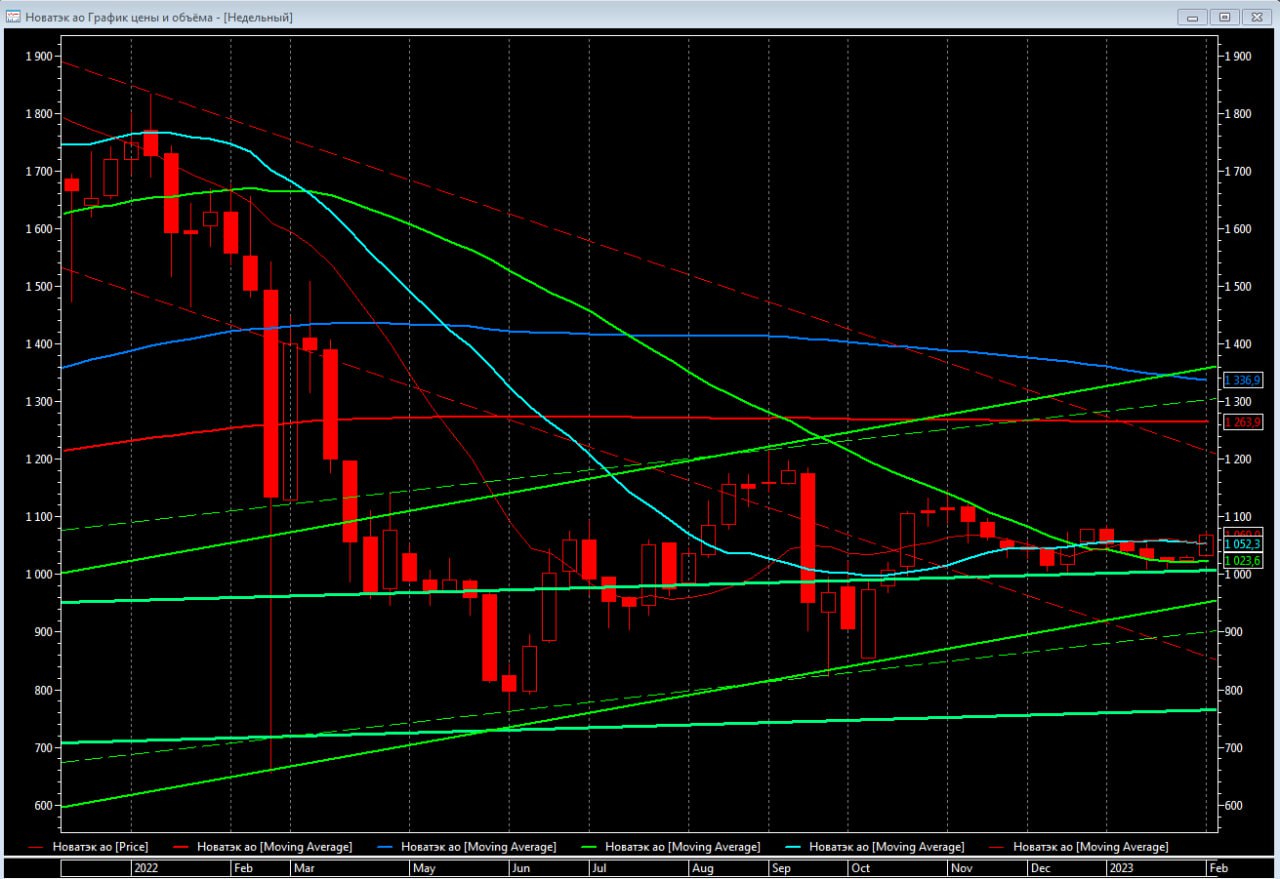Click the red 1 263,9 price label
The width and height of the screenshot is (1280, 879).
pyautogui.click(x=1243, y=422)
